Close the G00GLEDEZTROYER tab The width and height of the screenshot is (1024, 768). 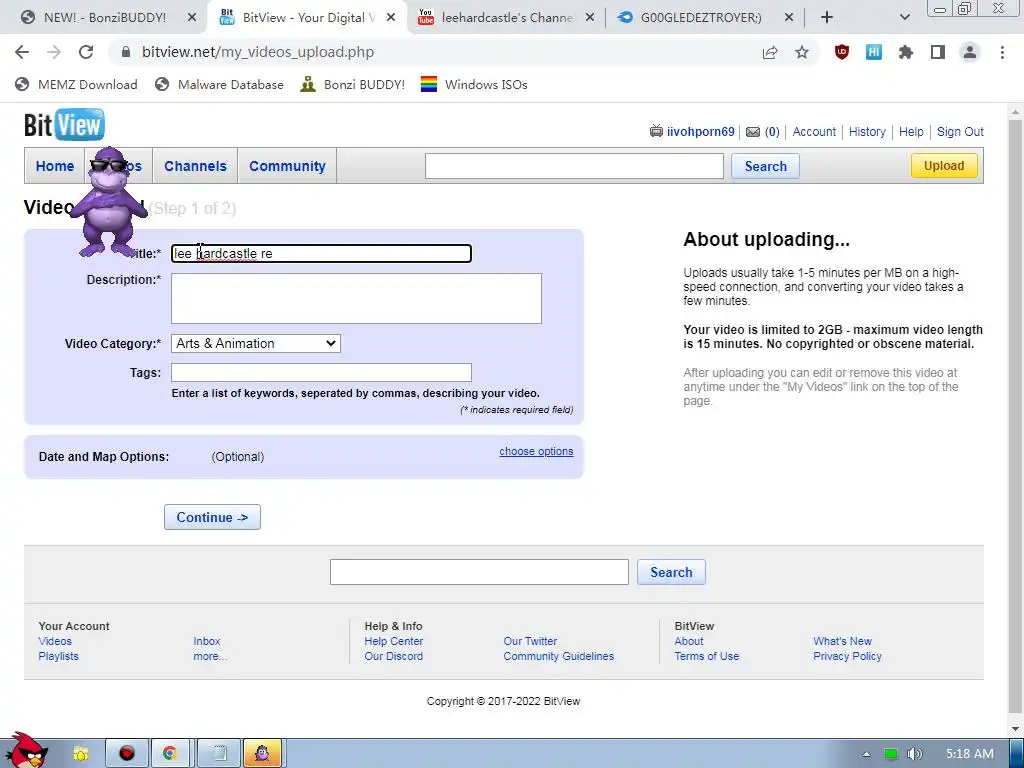click(x=789, y=18)
